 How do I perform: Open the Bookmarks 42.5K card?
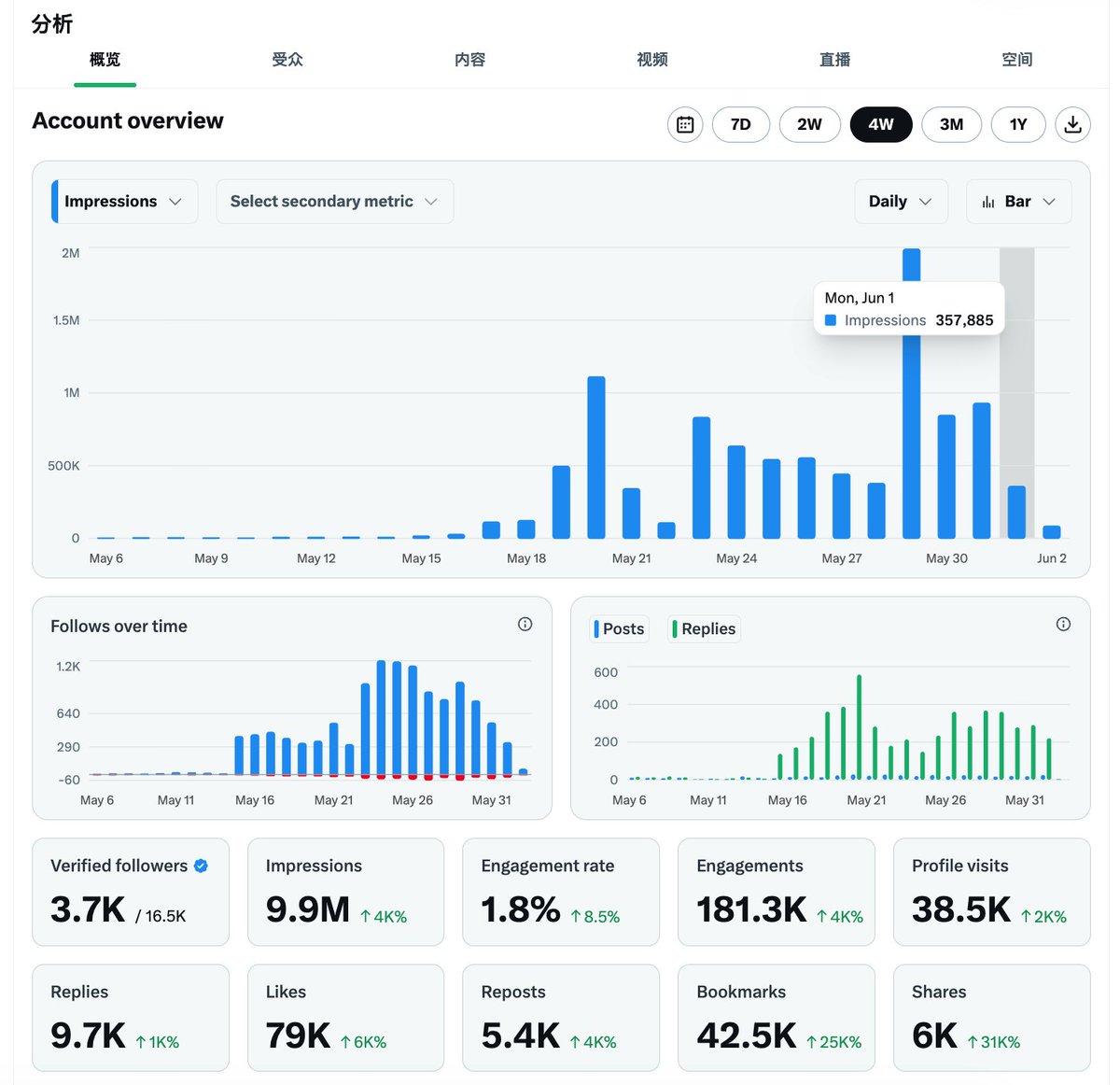click(x=777, y=1018)
